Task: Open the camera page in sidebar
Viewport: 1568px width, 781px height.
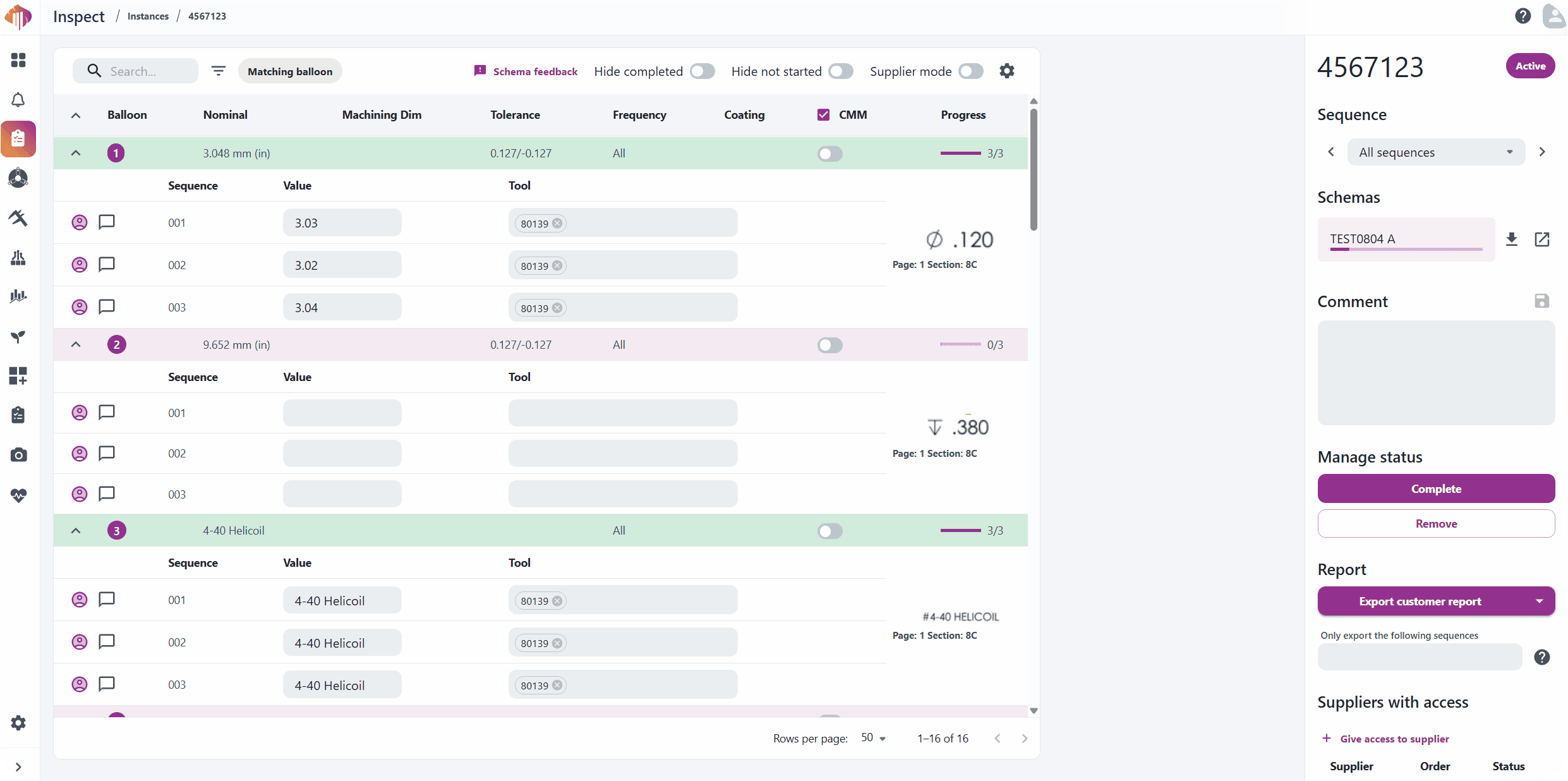Action: pyautogui.click(x=18, y=455)
